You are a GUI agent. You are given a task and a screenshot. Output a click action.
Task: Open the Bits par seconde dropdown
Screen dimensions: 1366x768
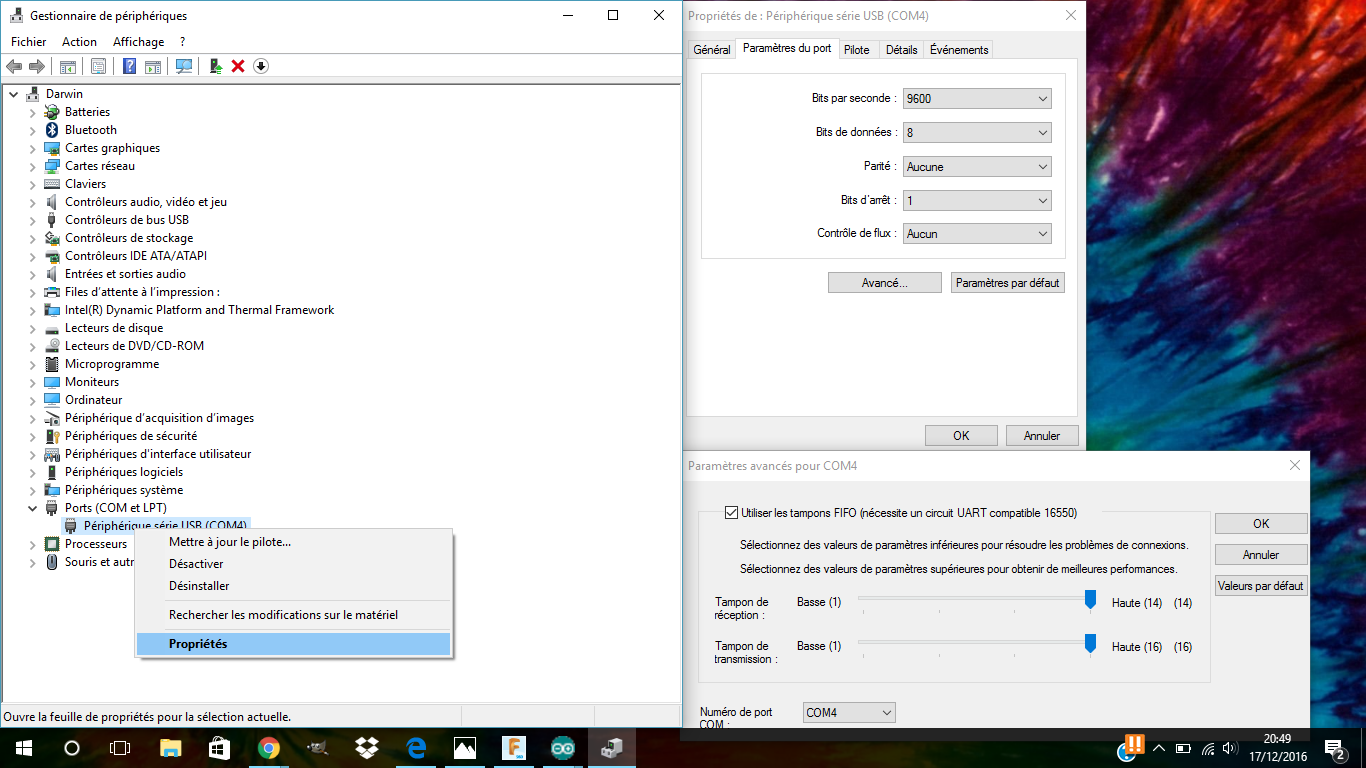click(x=976, y=99)
